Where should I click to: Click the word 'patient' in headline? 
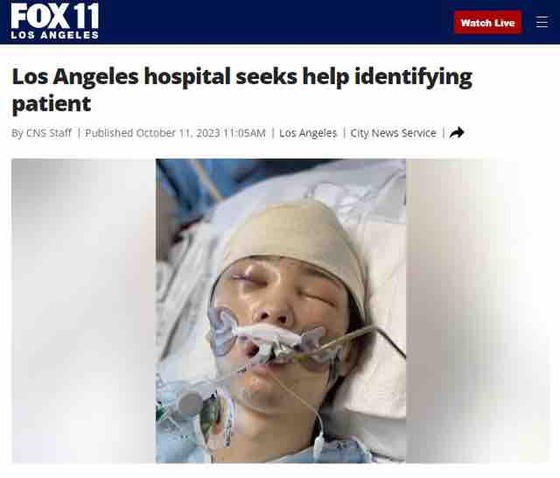[51, 104]
